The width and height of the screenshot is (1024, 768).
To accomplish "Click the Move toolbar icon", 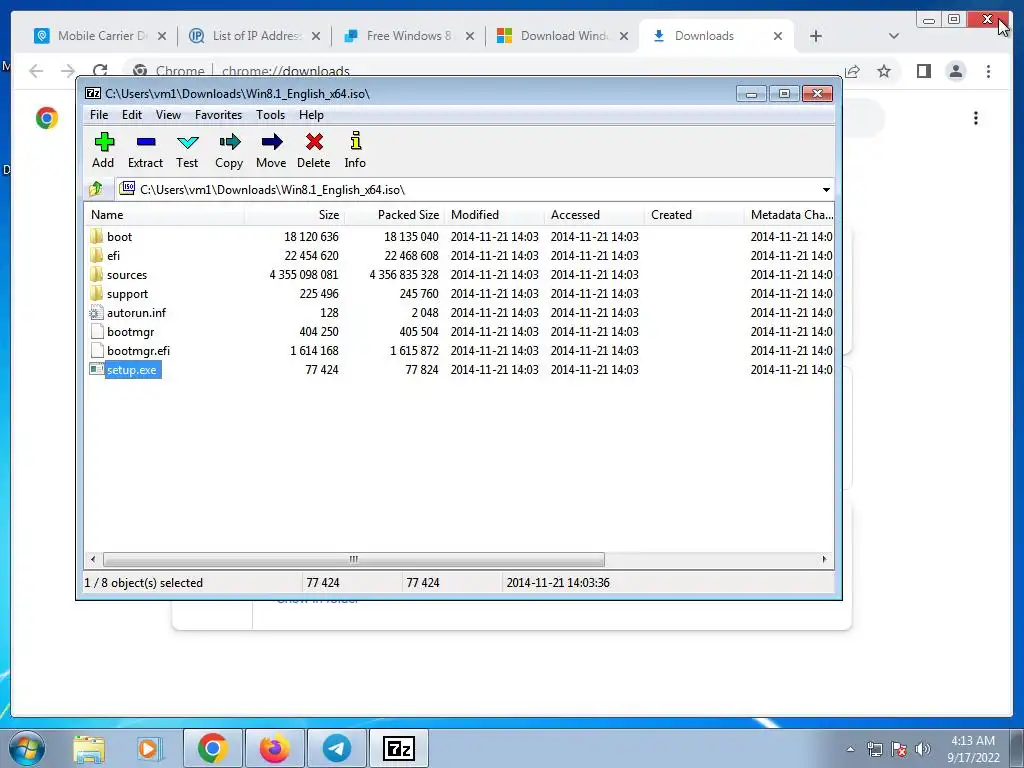I will tap(272, 142).
